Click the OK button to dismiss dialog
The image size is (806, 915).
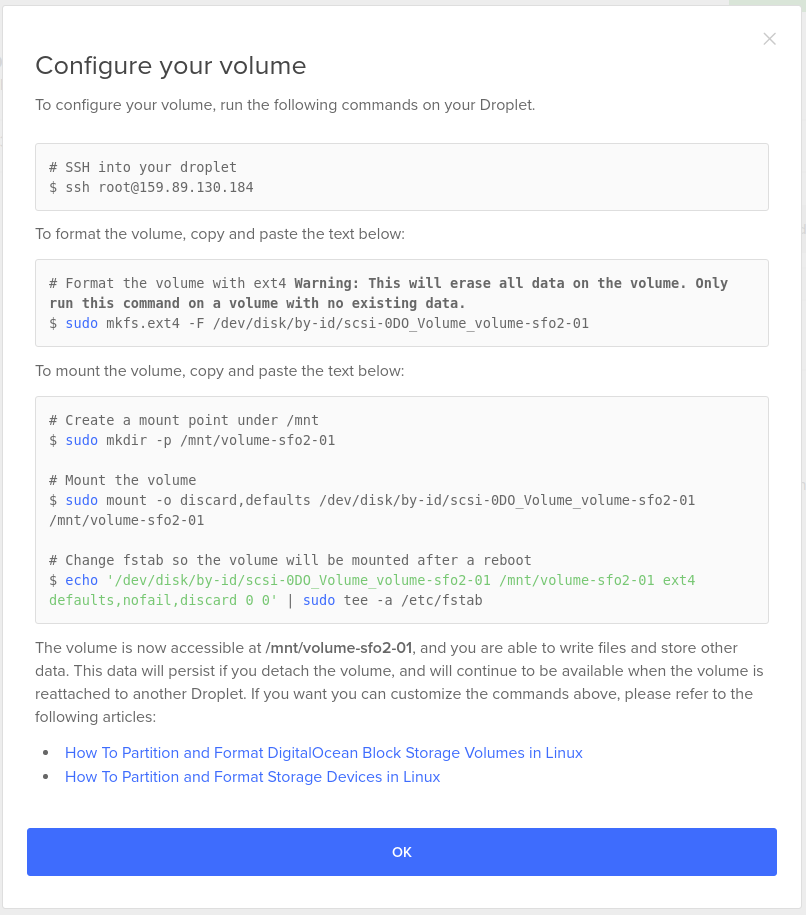402,851
